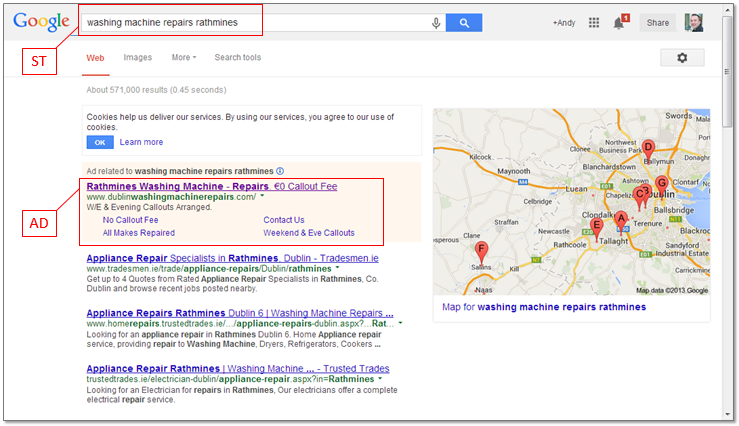Click the No Callout Fee sitelink
The width and height of the screenshot is (739, 426).
click(130, 220)
